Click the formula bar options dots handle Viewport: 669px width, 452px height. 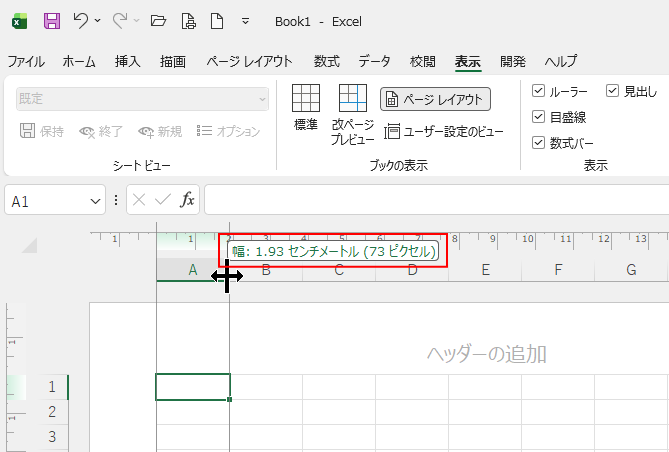116,200
